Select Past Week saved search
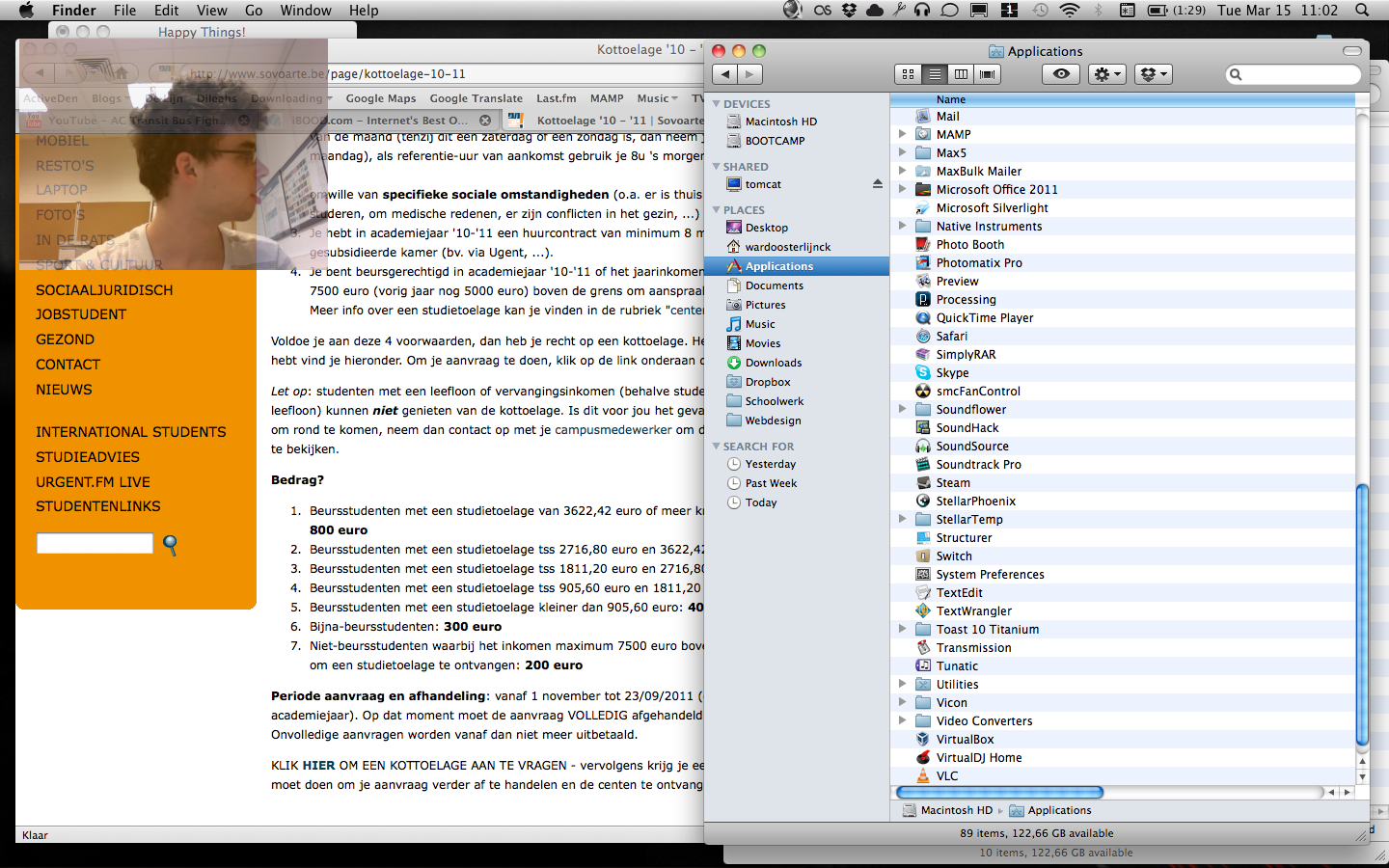Image resolution: width=1389 pixels, height=868 pixels. [x=771, y=483]
